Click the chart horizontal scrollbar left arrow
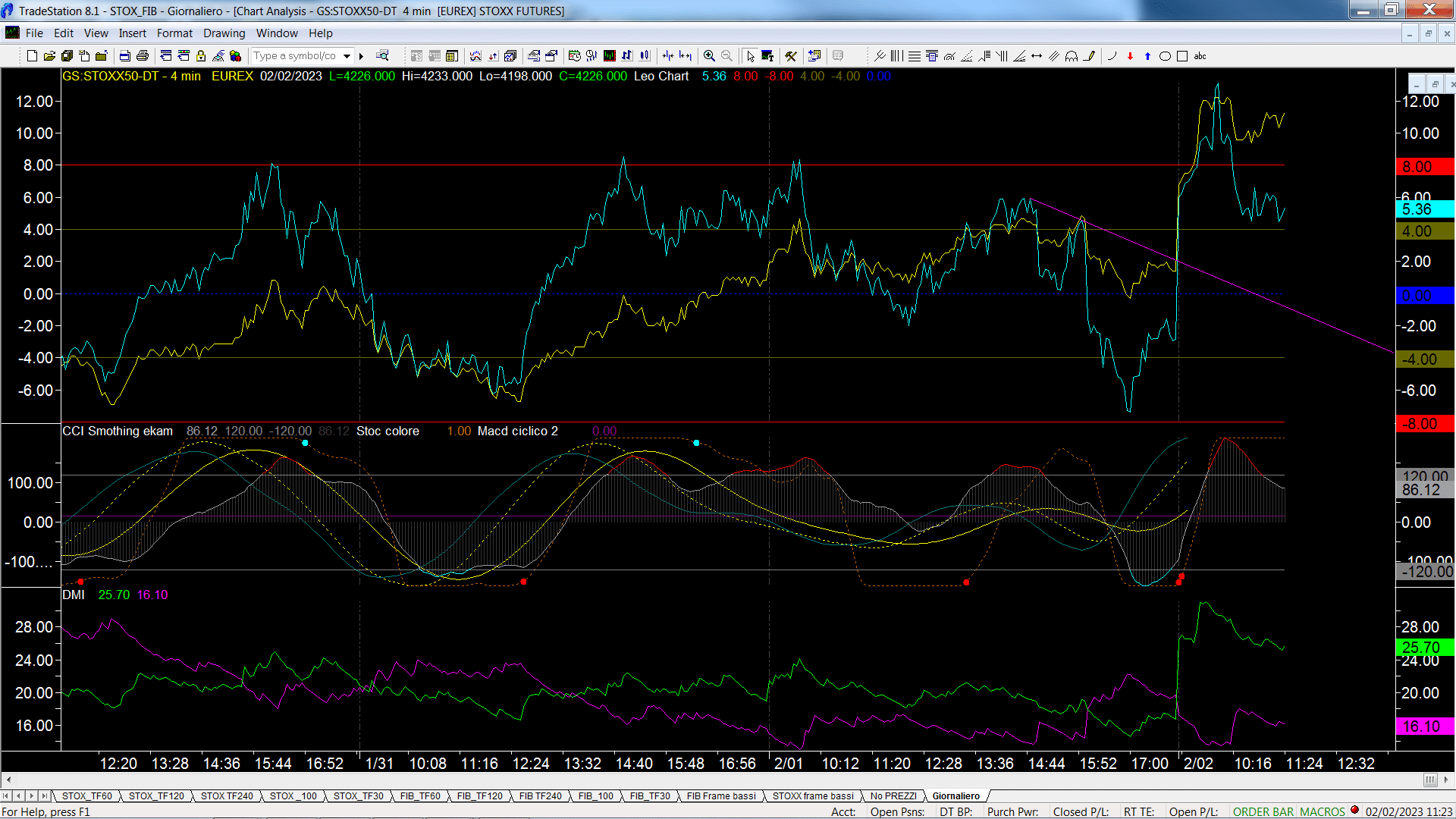1456x819 pixels. click(8, 780)
